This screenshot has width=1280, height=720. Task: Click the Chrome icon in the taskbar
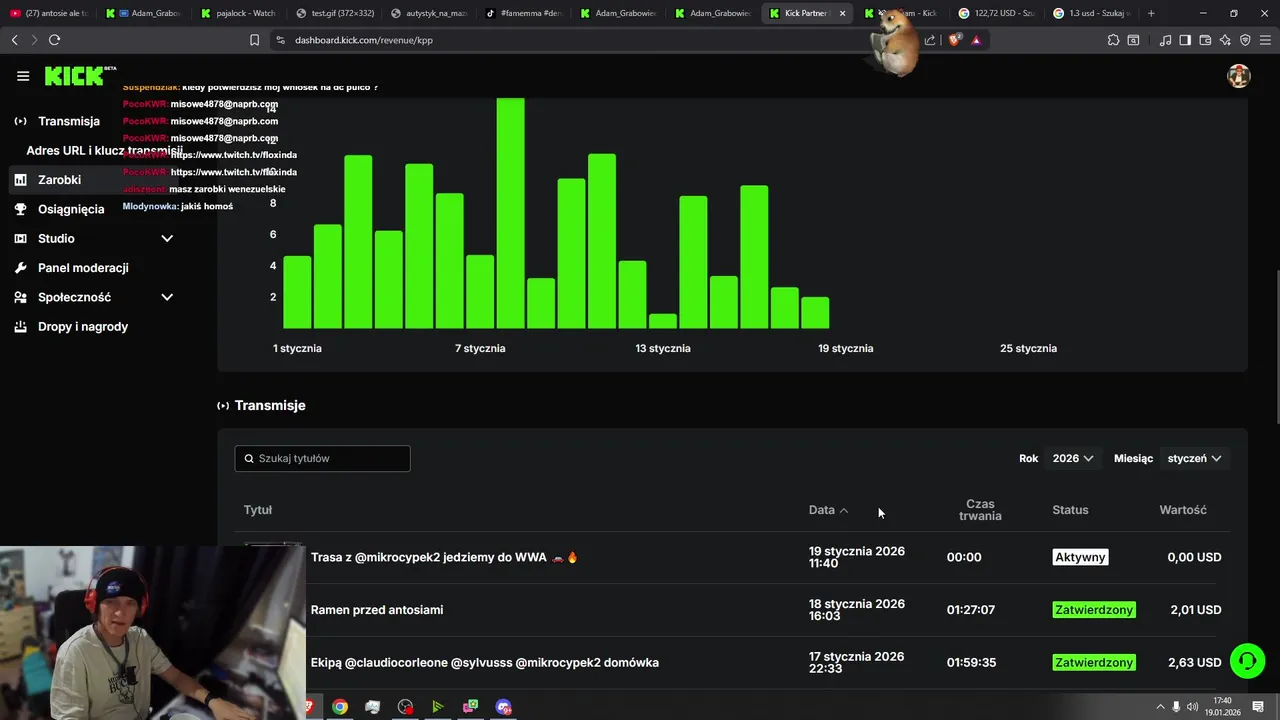340,707
